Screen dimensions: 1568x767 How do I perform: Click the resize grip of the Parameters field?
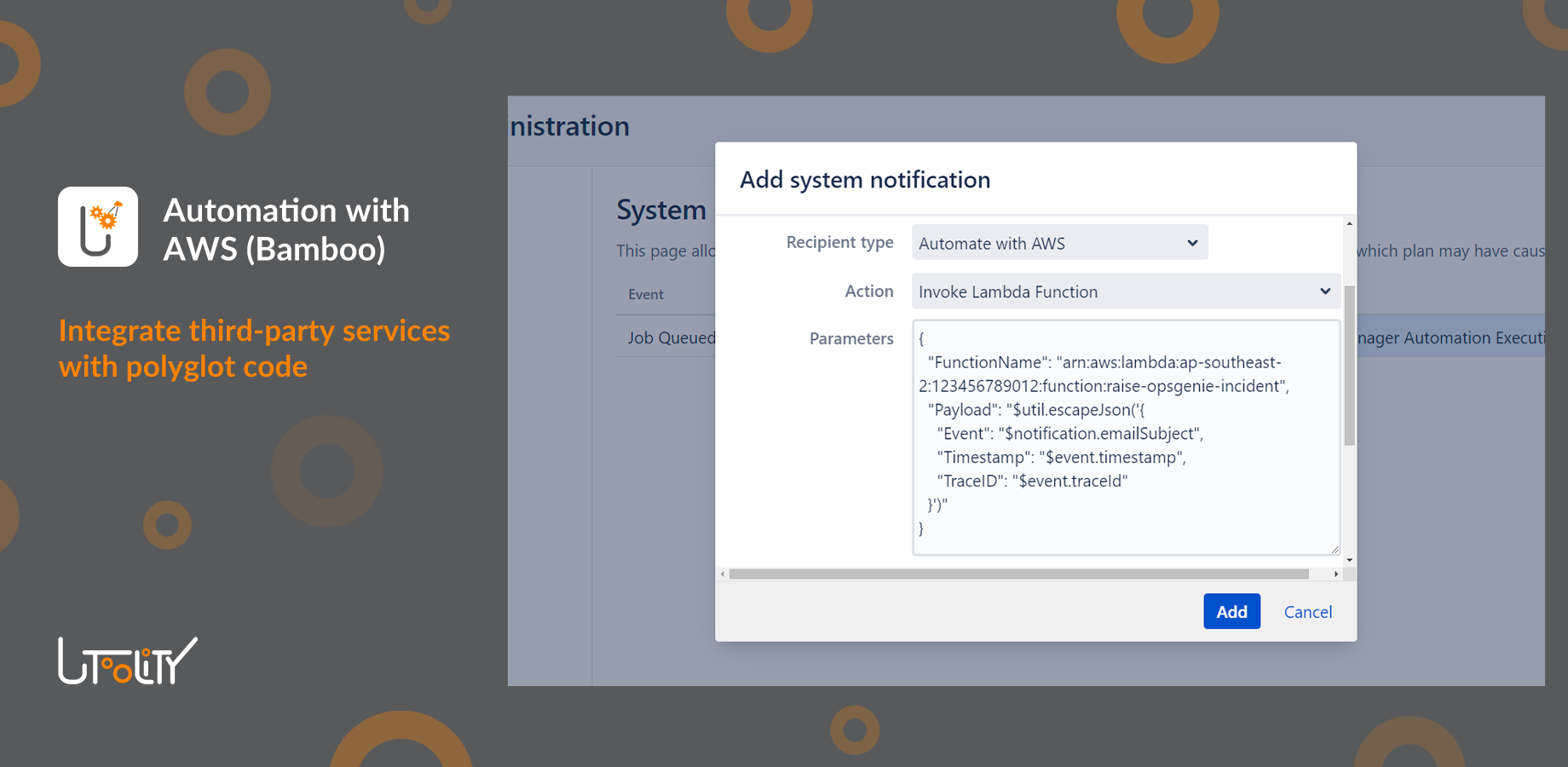[1334, 549]
